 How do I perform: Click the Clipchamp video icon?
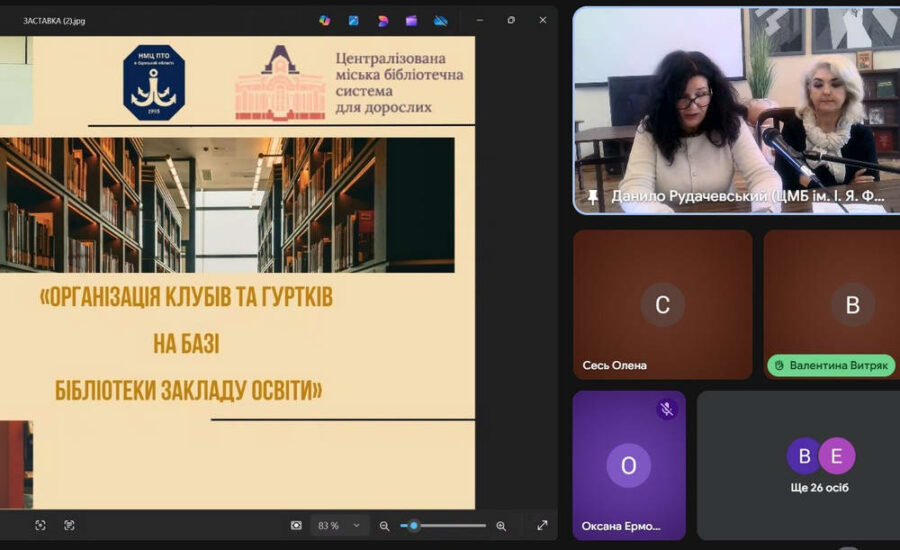(411, 20)
